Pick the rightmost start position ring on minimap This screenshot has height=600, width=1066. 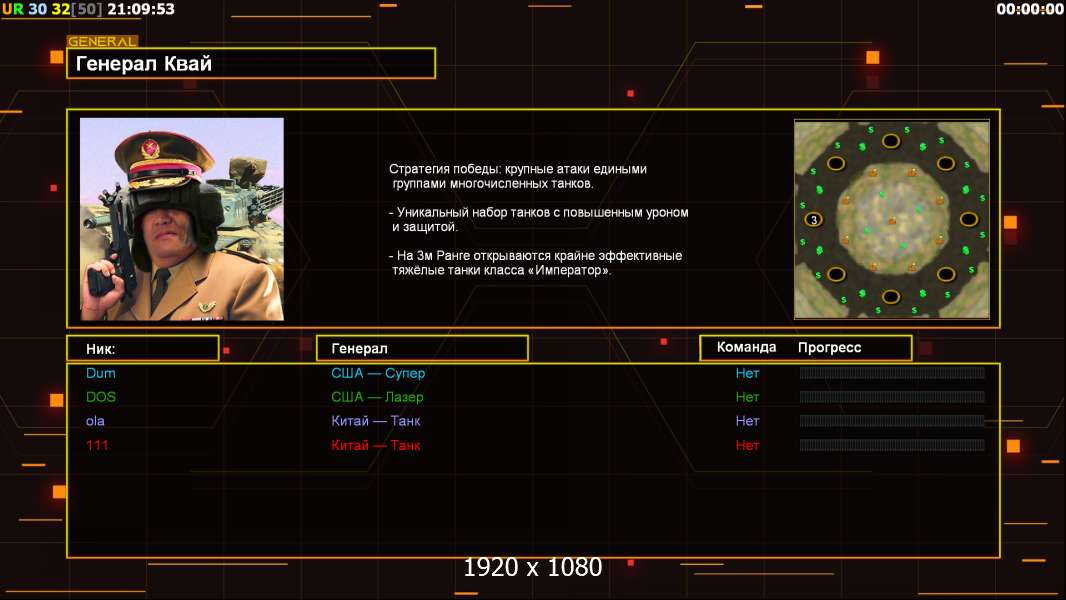968,219
